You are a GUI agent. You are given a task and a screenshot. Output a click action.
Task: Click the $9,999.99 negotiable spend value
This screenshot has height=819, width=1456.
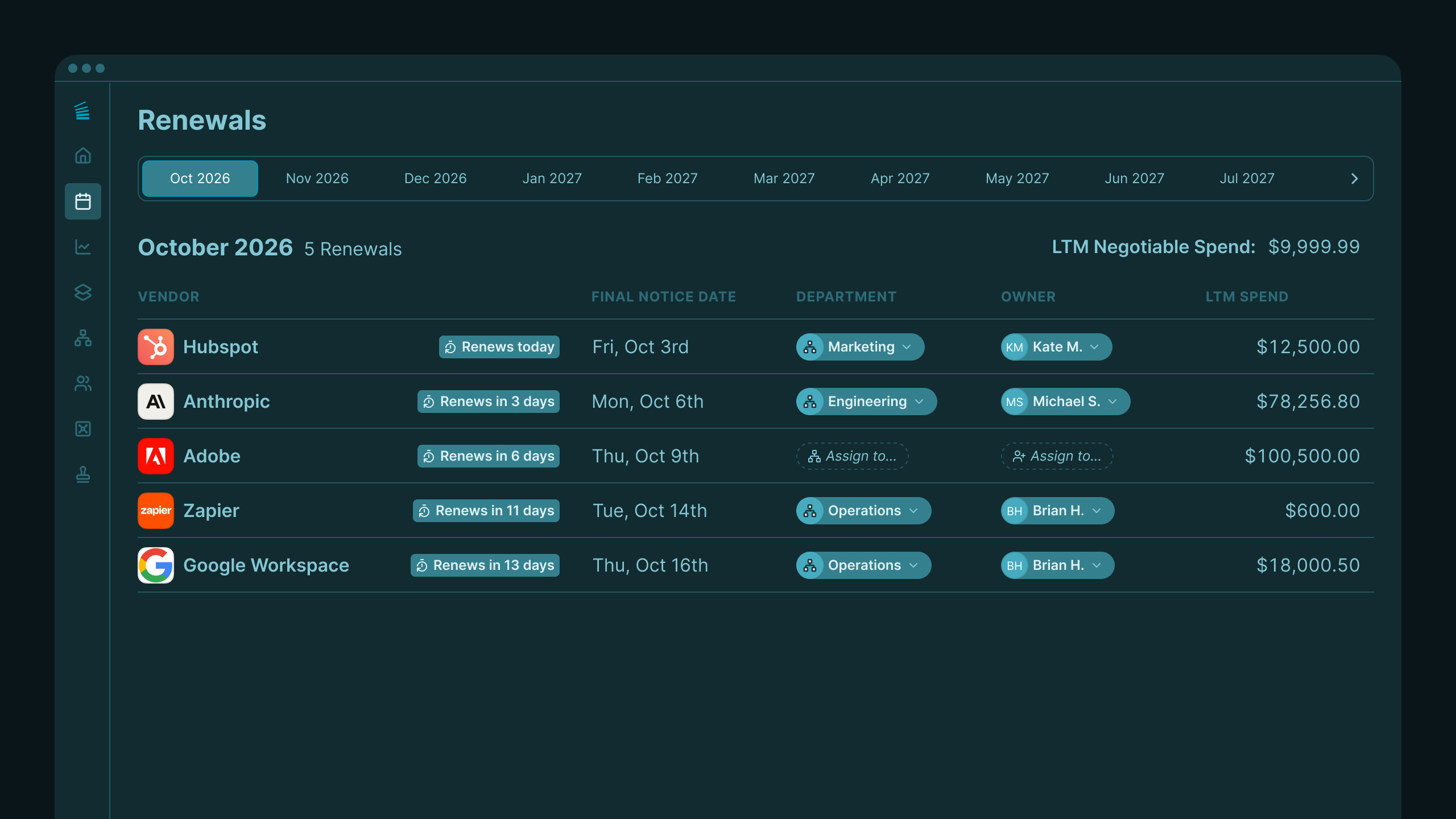point(1314,247)
